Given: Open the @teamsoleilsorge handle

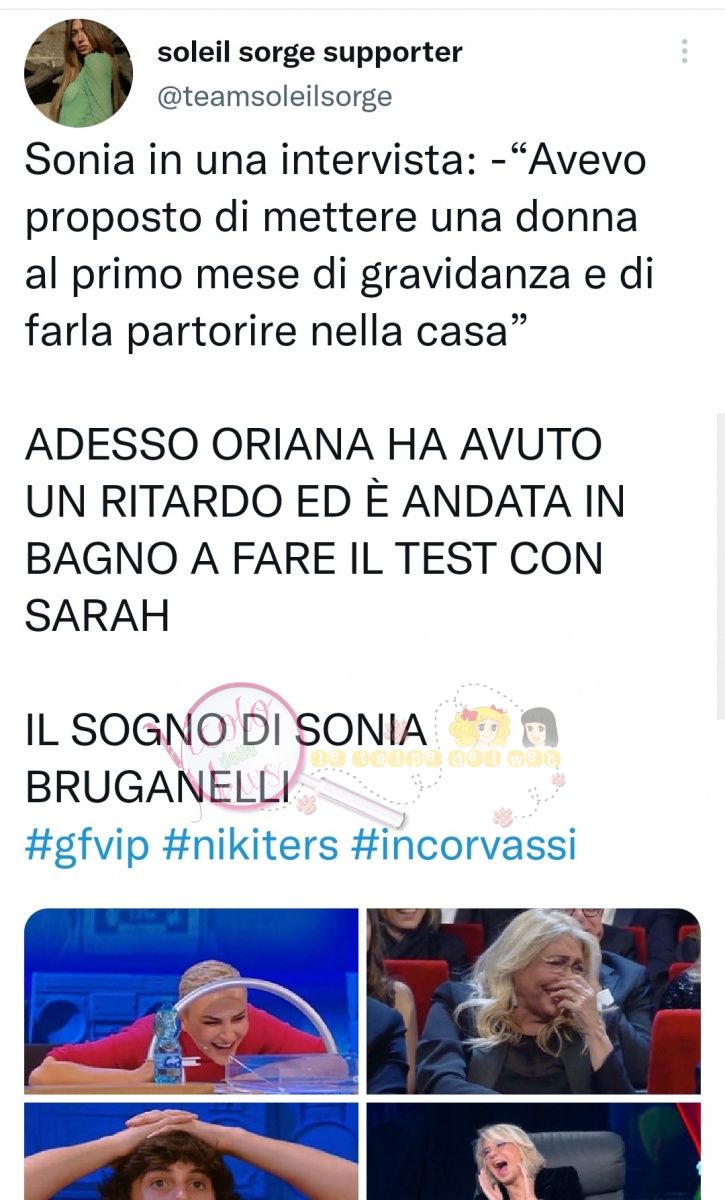Looking at the screenshot, I should pos(275,96).
